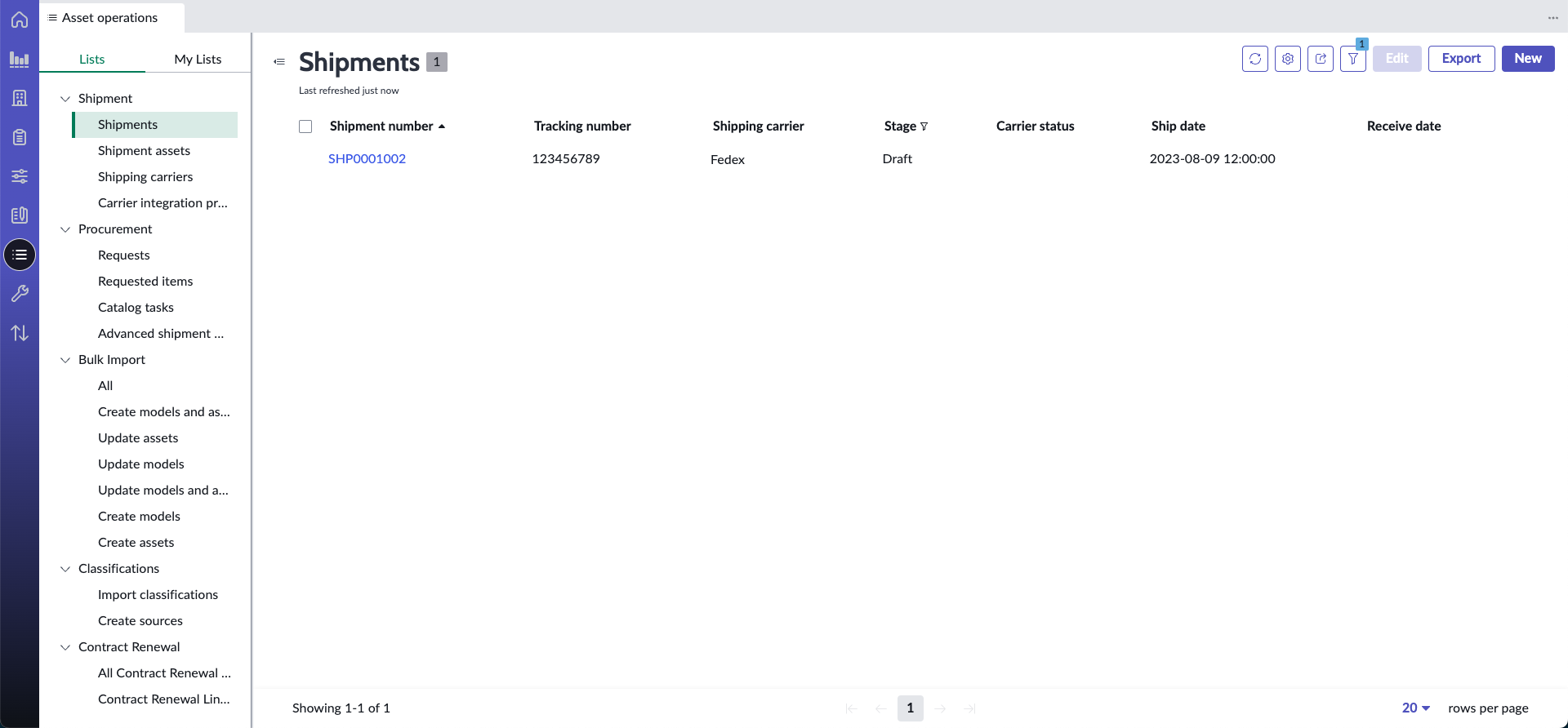Open rows per page dropdown
This screenshot has width=1568, height=728.
1416,708
